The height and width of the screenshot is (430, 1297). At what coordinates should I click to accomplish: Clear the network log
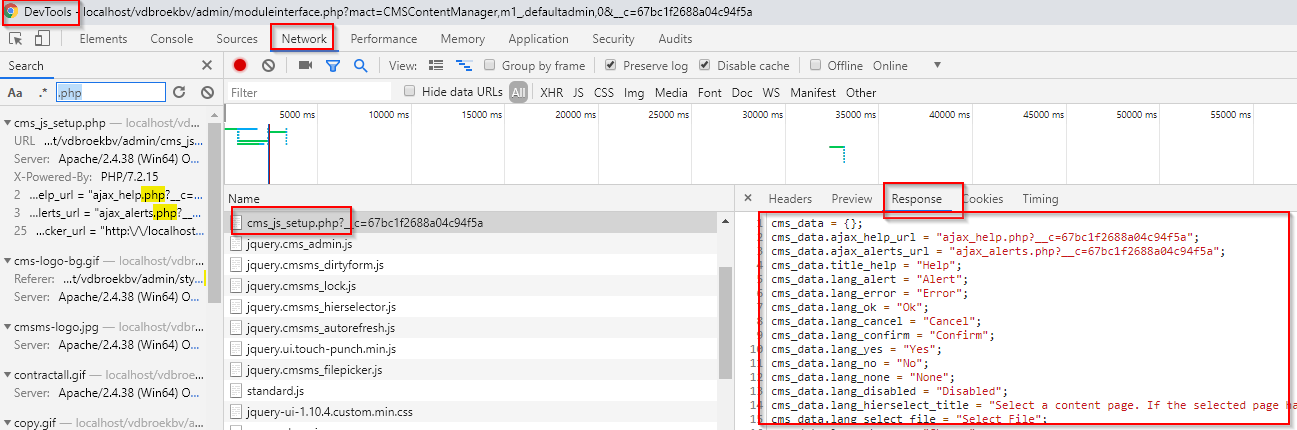tap(268, 66)
